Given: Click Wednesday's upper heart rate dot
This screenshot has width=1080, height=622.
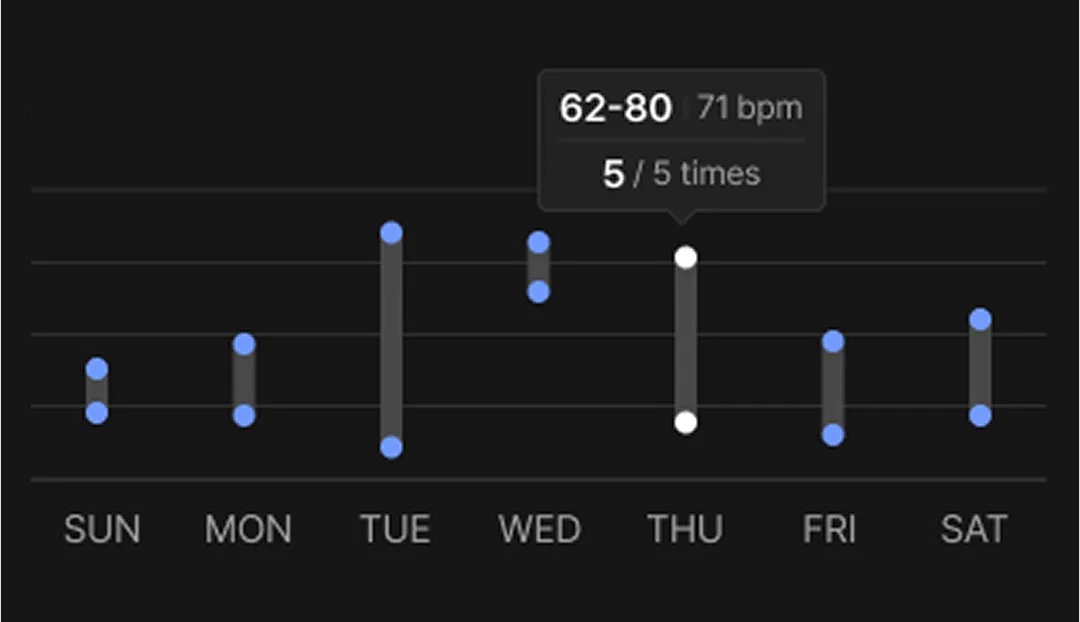Looking at the screenshot, I should tap(538, 242).
